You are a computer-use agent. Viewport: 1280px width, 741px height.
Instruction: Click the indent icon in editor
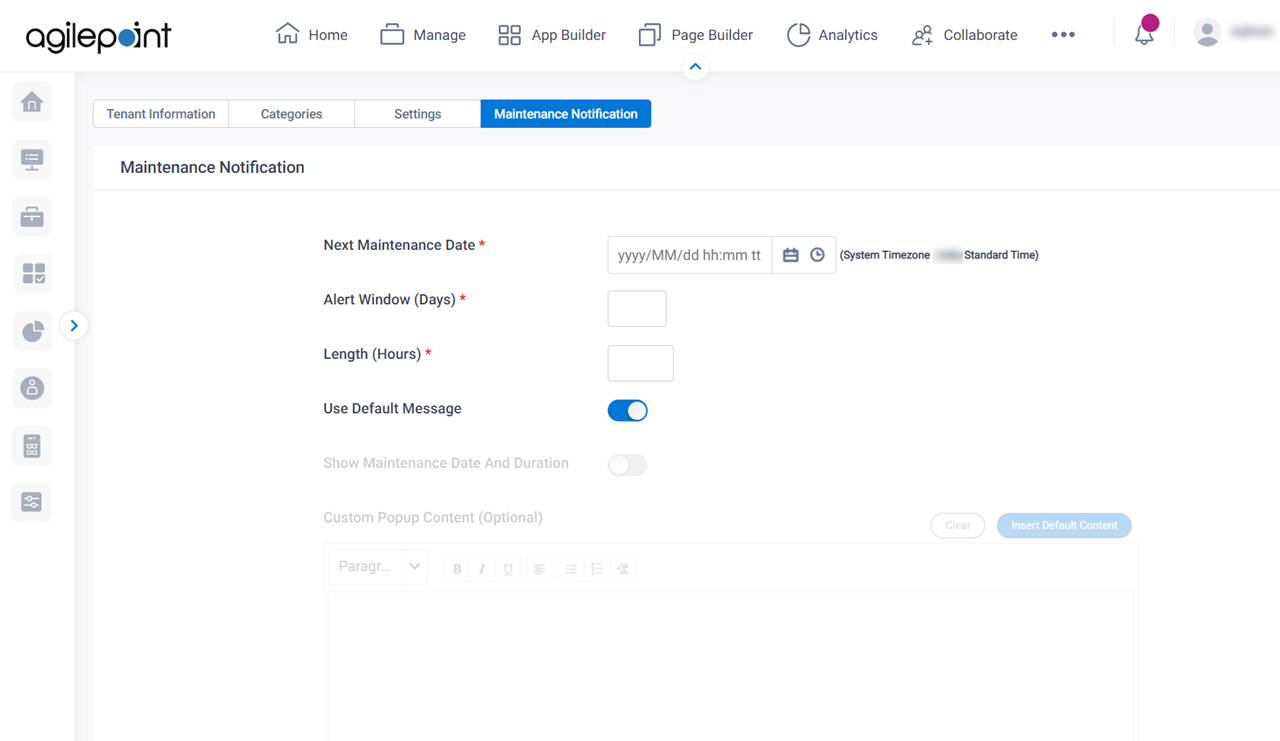623,569
